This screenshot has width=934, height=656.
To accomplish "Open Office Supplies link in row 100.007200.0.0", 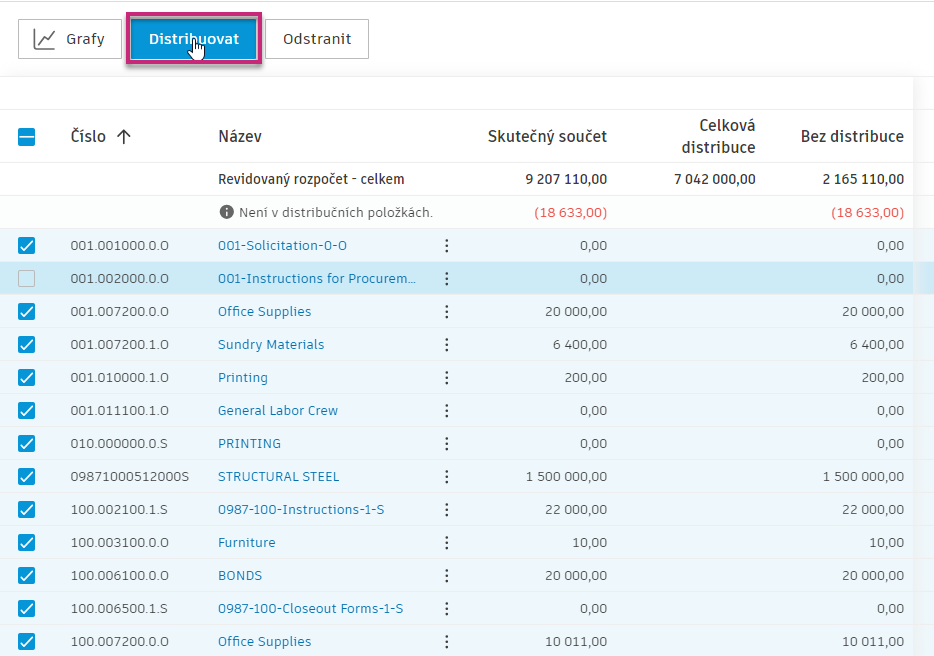I will tap(264, 642).
